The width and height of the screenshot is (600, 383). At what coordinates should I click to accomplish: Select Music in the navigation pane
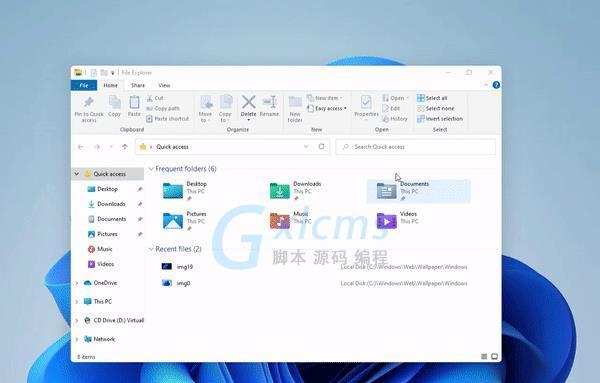point(105,249)
